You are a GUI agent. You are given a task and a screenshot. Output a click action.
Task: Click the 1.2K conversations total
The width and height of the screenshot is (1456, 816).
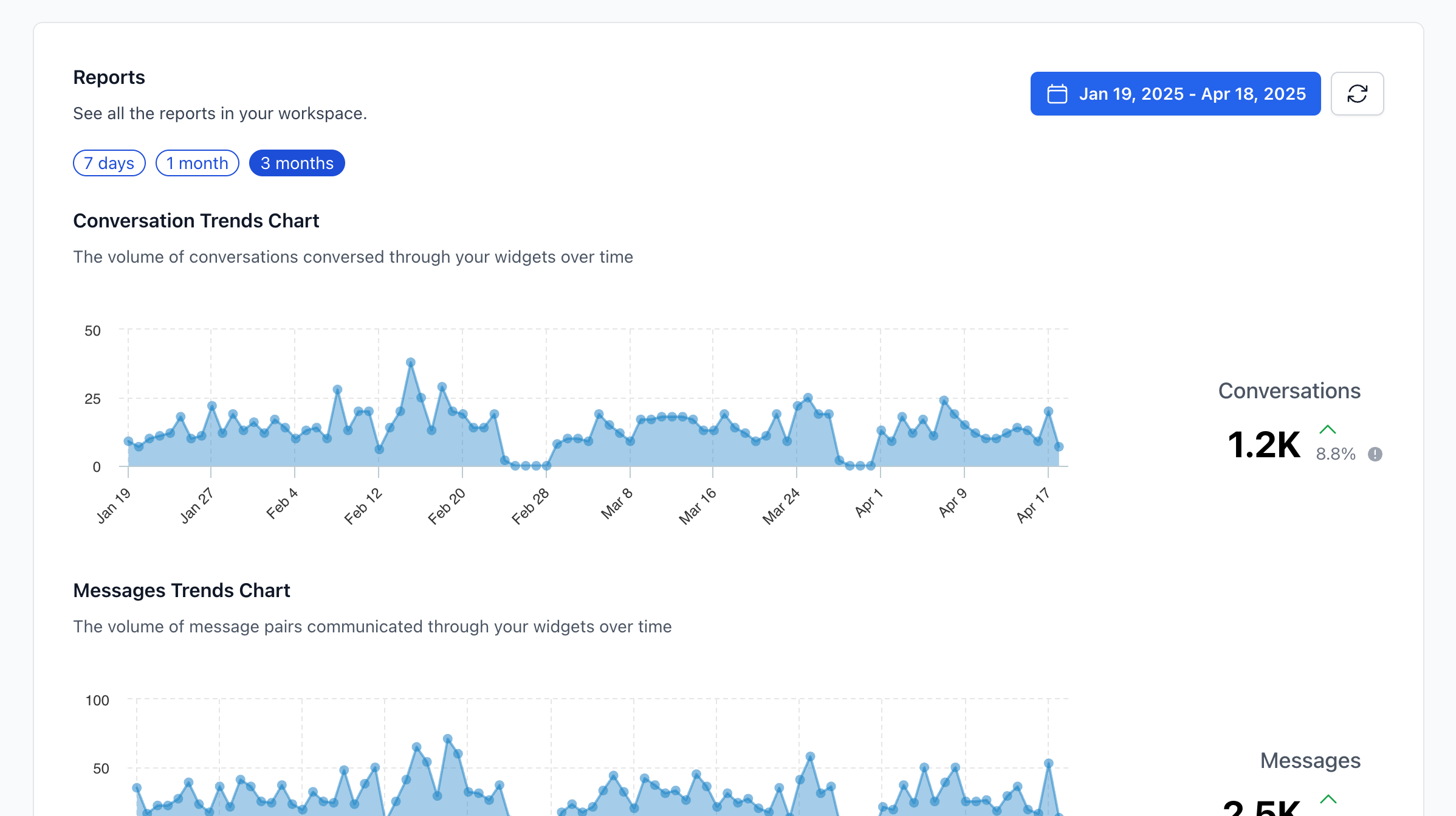click(1263, 444)
